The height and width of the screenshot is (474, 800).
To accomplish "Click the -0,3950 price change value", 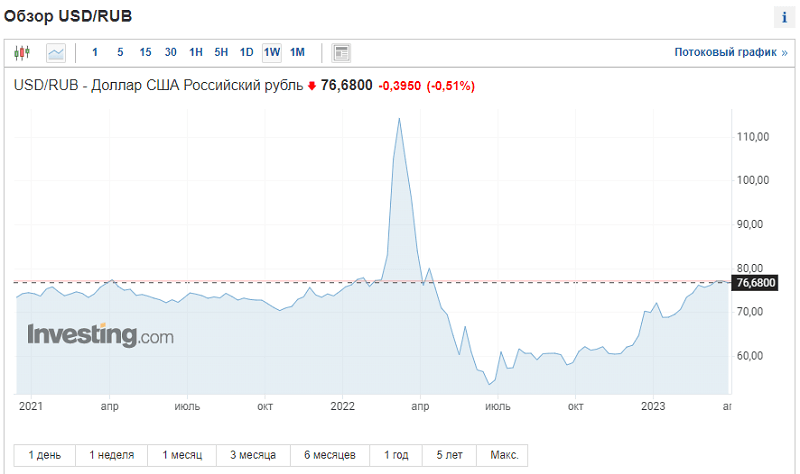I will 399,86.
